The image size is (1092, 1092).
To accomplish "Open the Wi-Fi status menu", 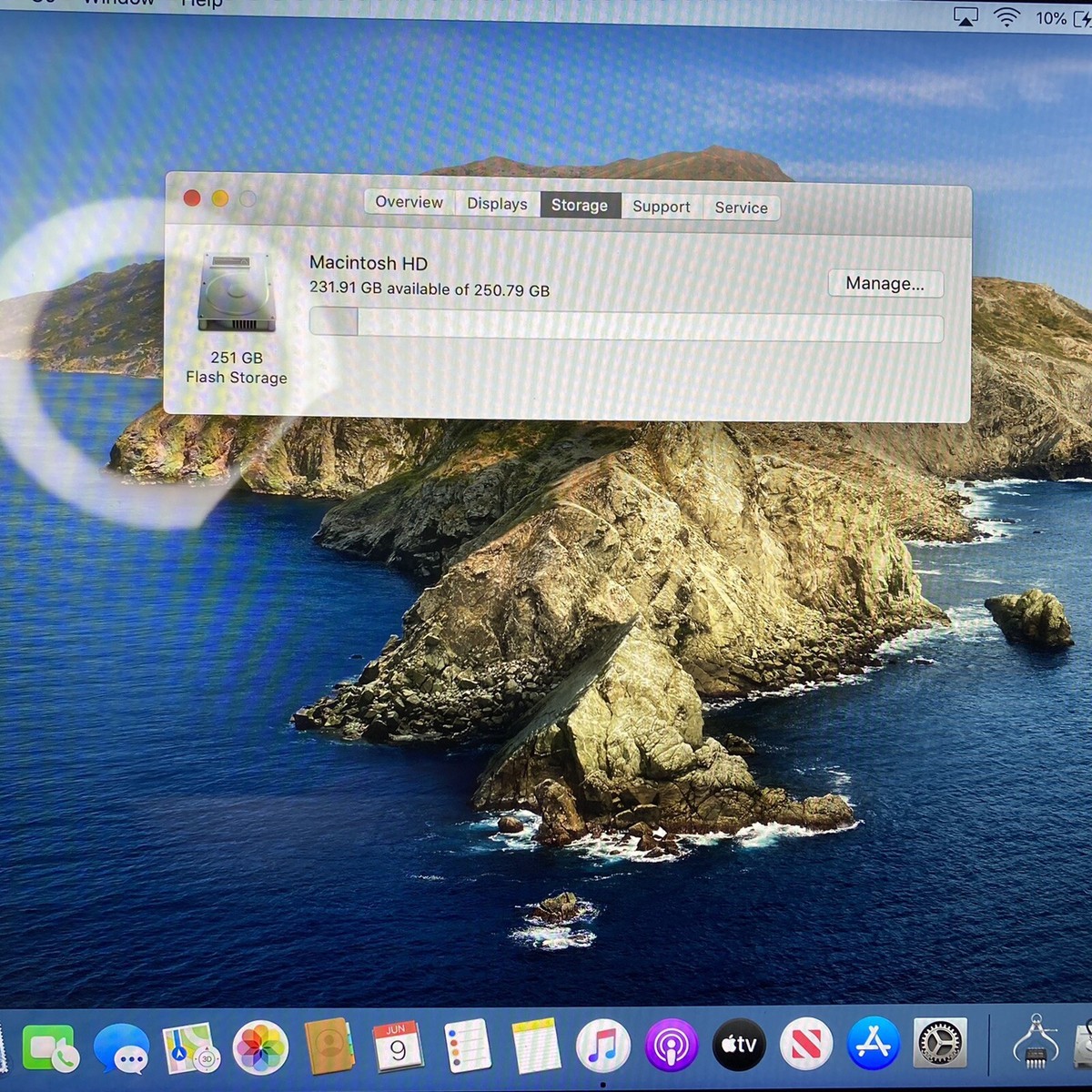I will pyautogui.click(x=1006, y=17).
